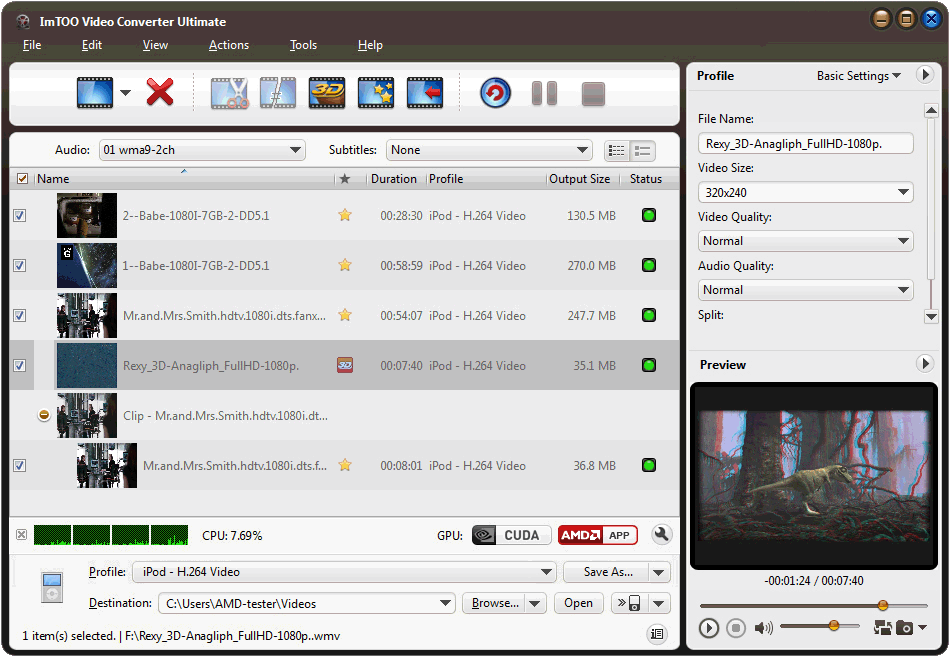This screenshot has width=950, height=657.
Task: Open the Actions menu
Action: tap(228, 45)
